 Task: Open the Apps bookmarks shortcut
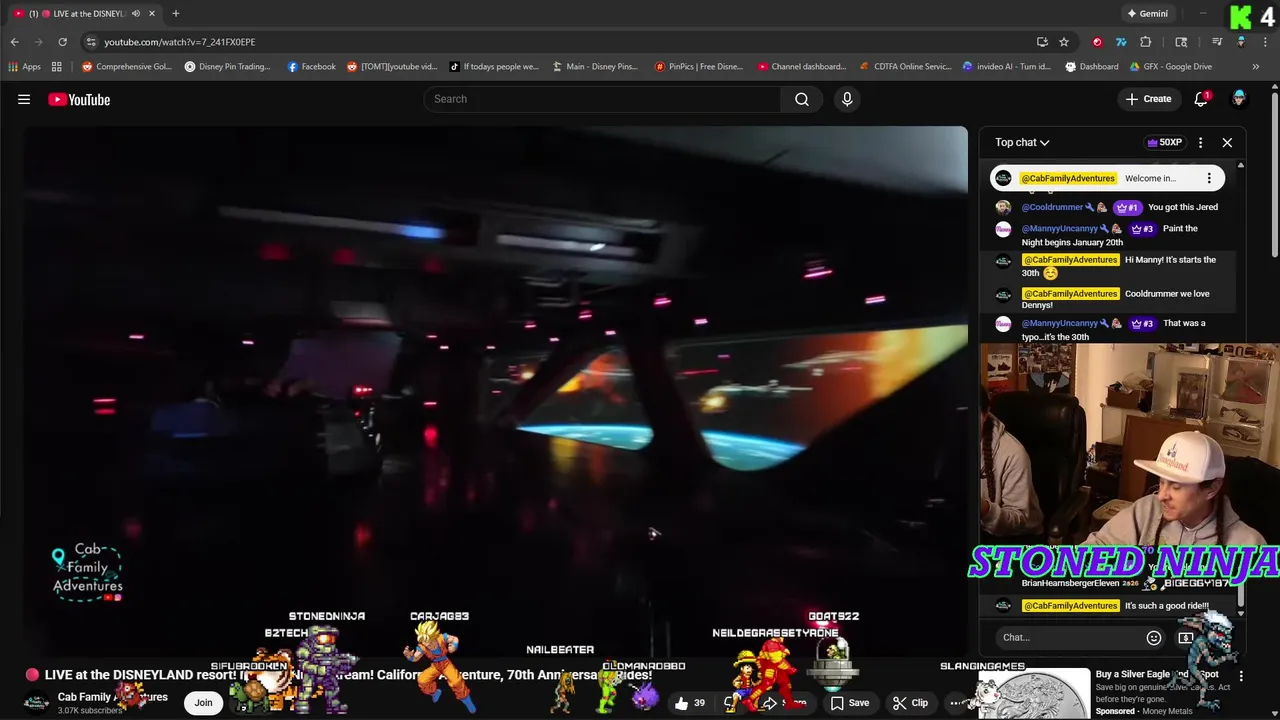25,67
